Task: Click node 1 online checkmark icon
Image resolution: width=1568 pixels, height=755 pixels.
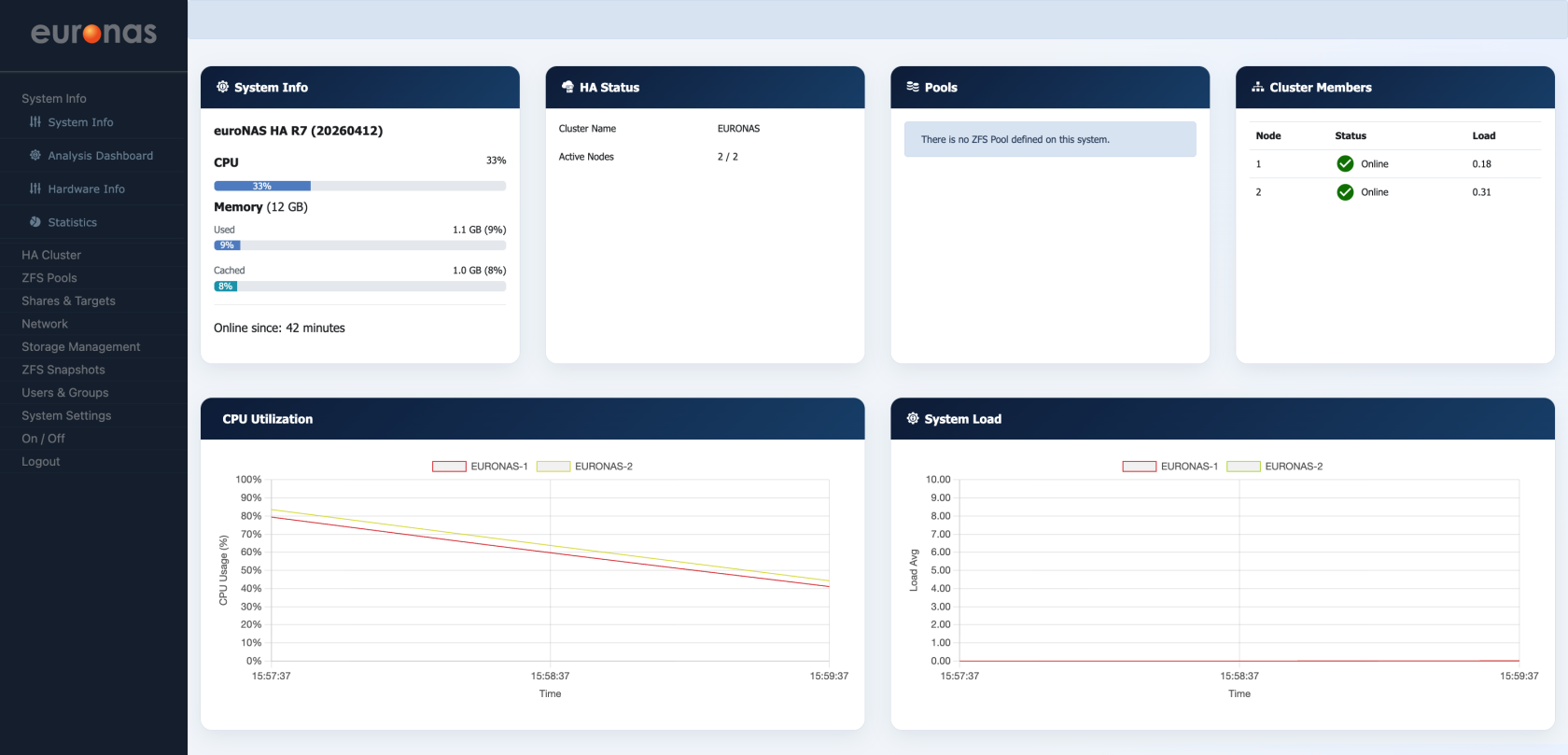Action: click(1345, 164)
